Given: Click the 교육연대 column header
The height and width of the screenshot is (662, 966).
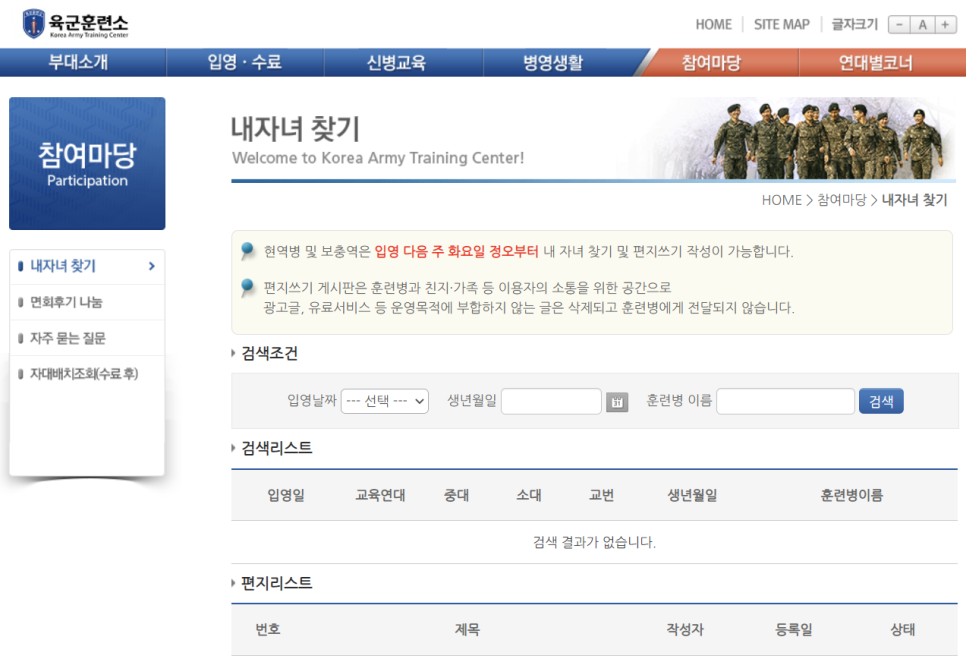Looking at the screenshot, I should pos(380,495).
